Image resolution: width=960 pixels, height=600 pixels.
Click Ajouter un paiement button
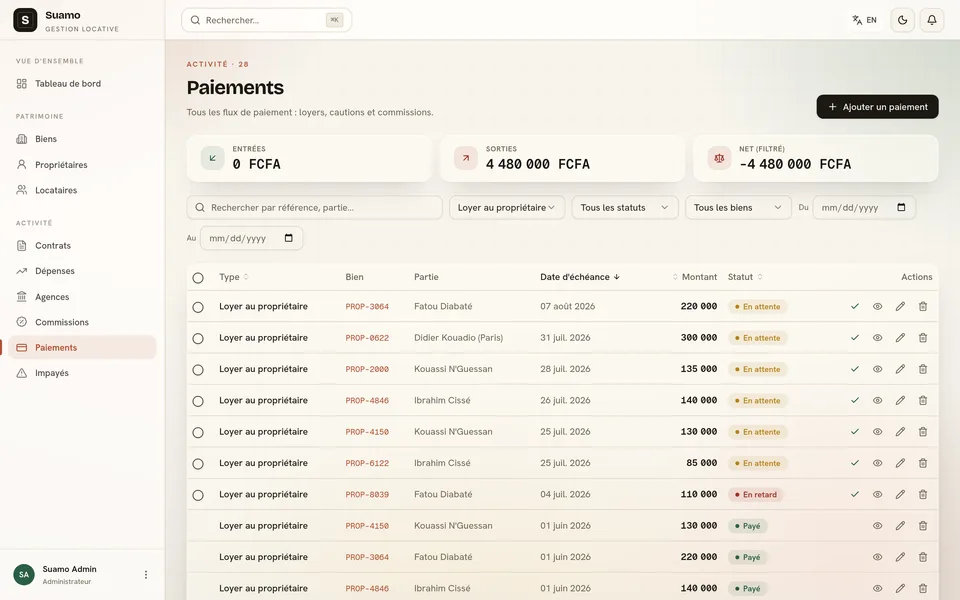point(877,107)
